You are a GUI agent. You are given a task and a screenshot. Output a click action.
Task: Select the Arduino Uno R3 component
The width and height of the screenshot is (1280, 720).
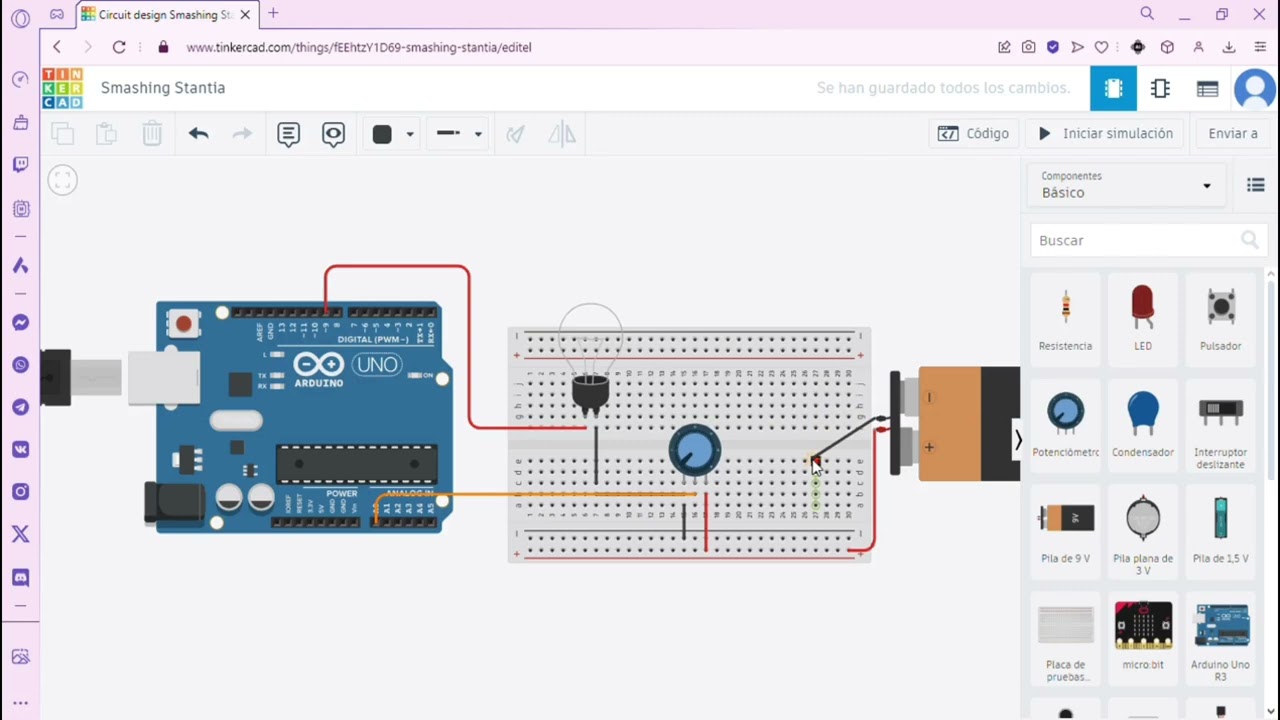(x=1220, y=640)
